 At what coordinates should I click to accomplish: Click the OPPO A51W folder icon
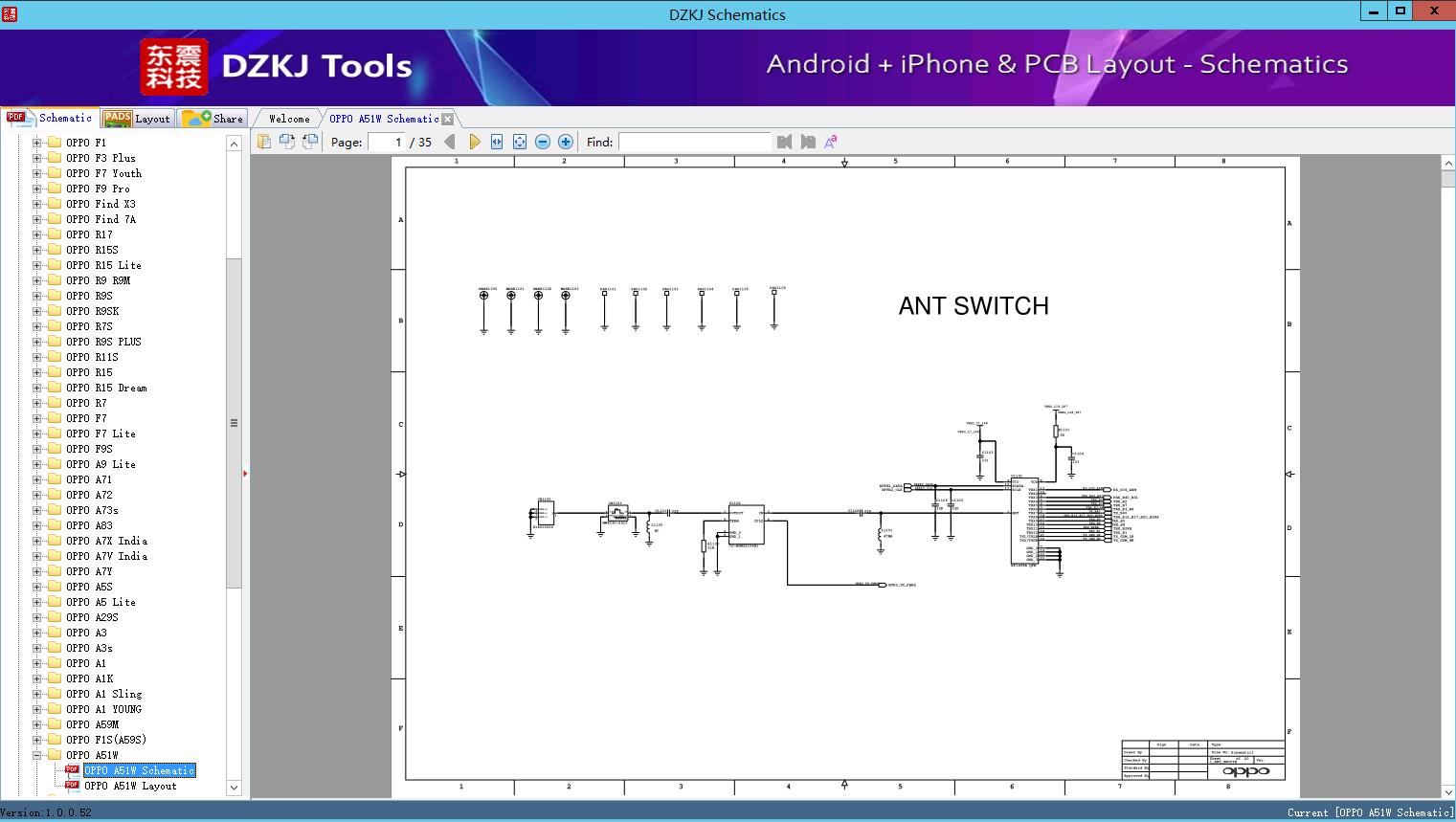tap(55, 755)
